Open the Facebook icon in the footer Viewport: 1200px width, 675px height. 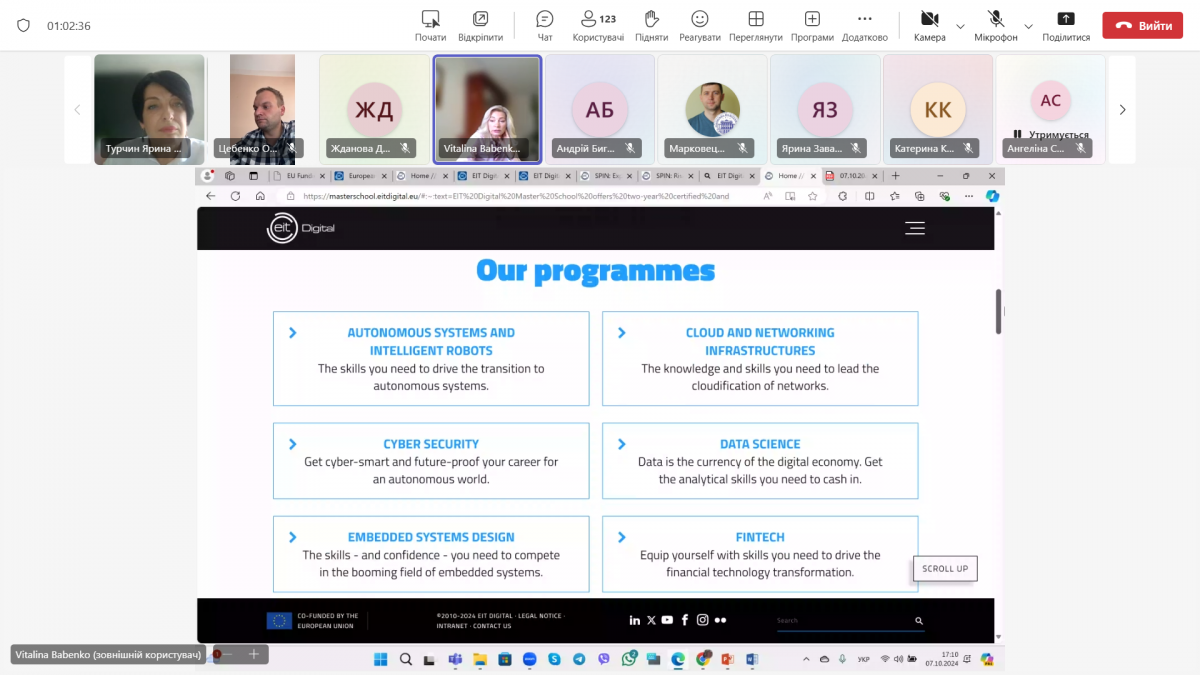point(685,620)
